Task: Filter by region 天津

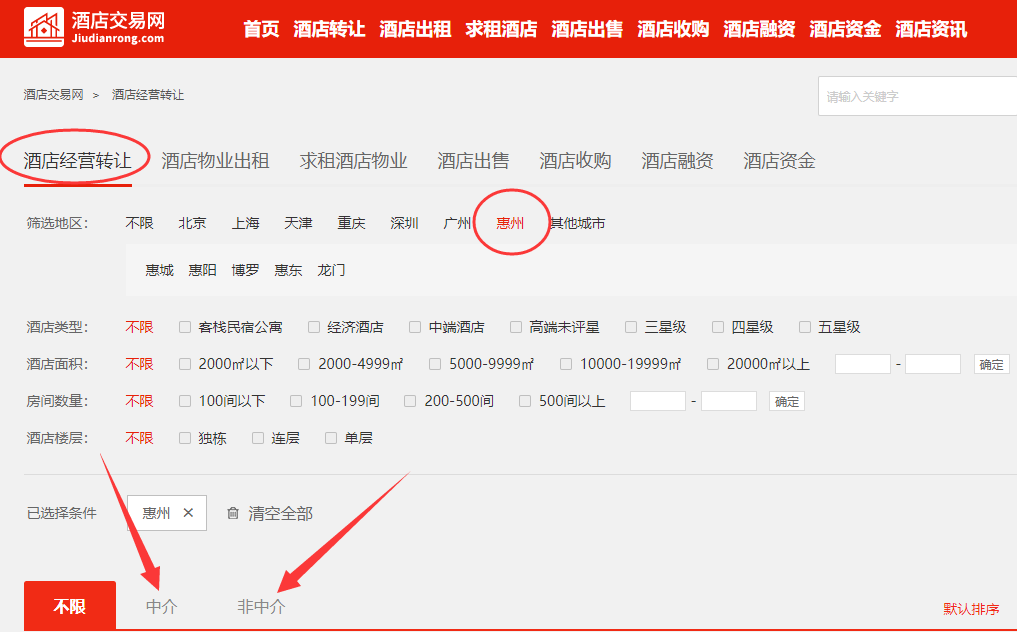Action: click(x=298, y=223)
